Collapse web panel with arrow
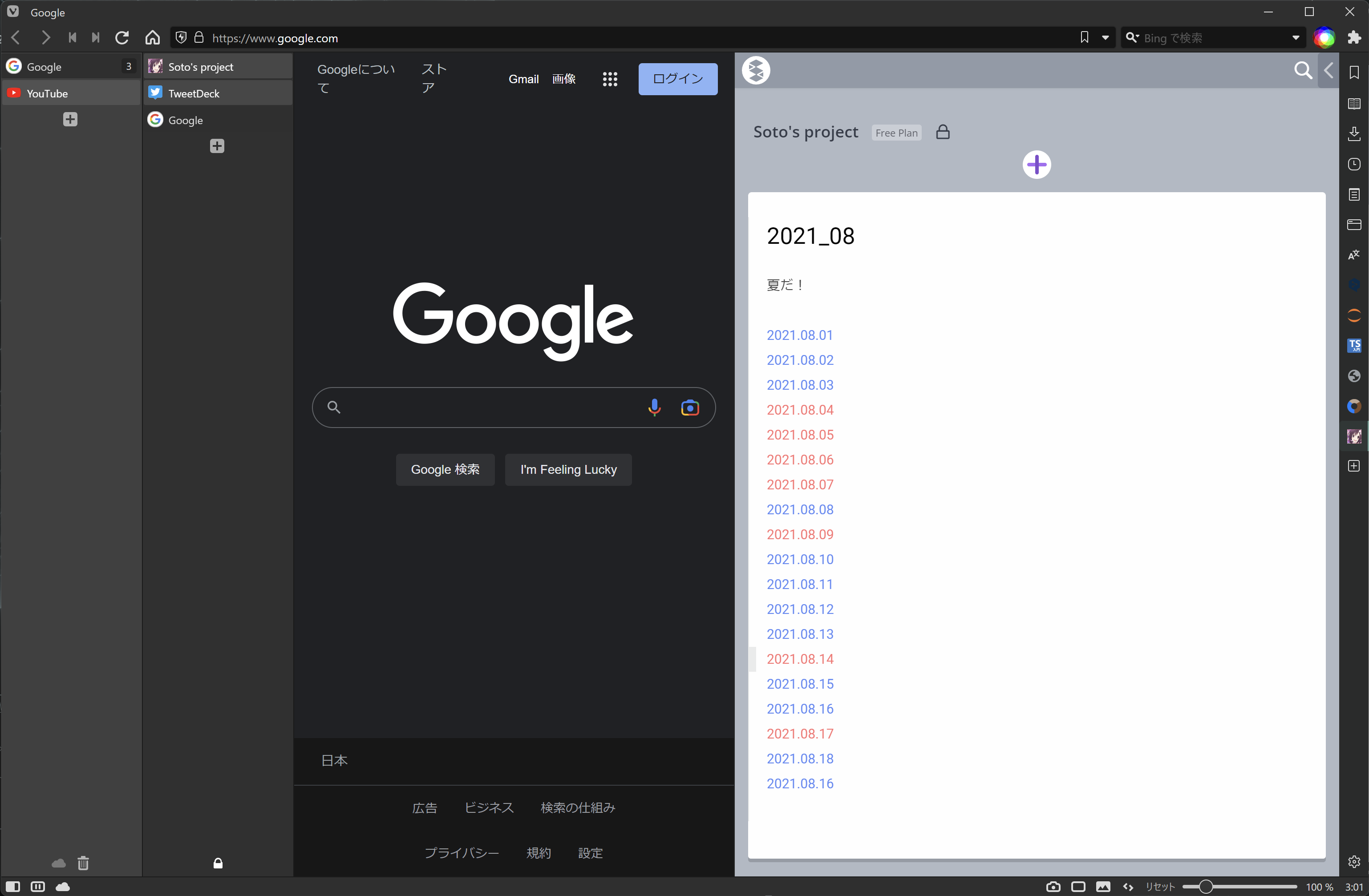1369x896 pixels. [x=1328, y=71]
